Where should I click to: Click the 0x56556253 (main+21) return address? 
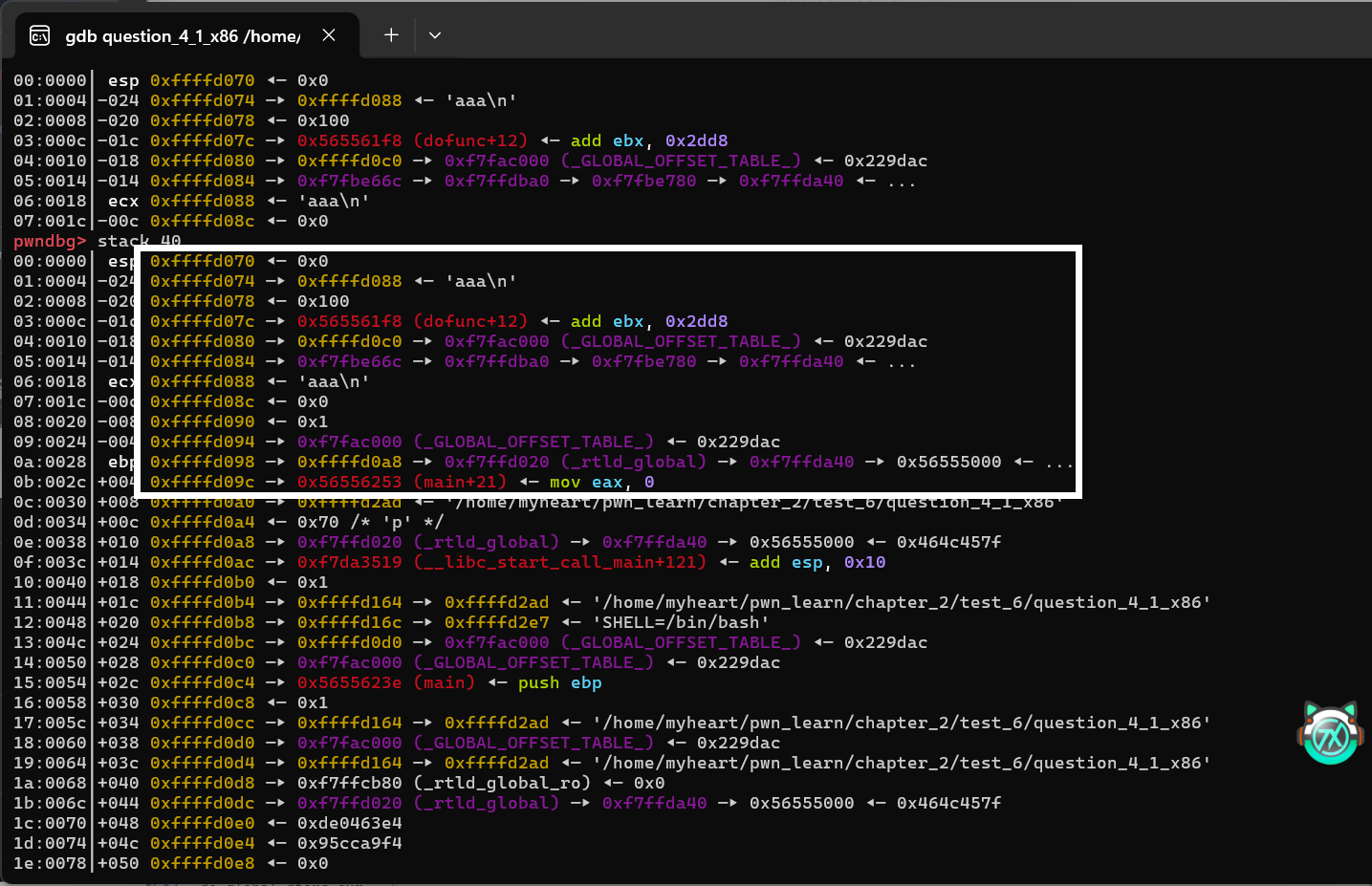point(402,482)
